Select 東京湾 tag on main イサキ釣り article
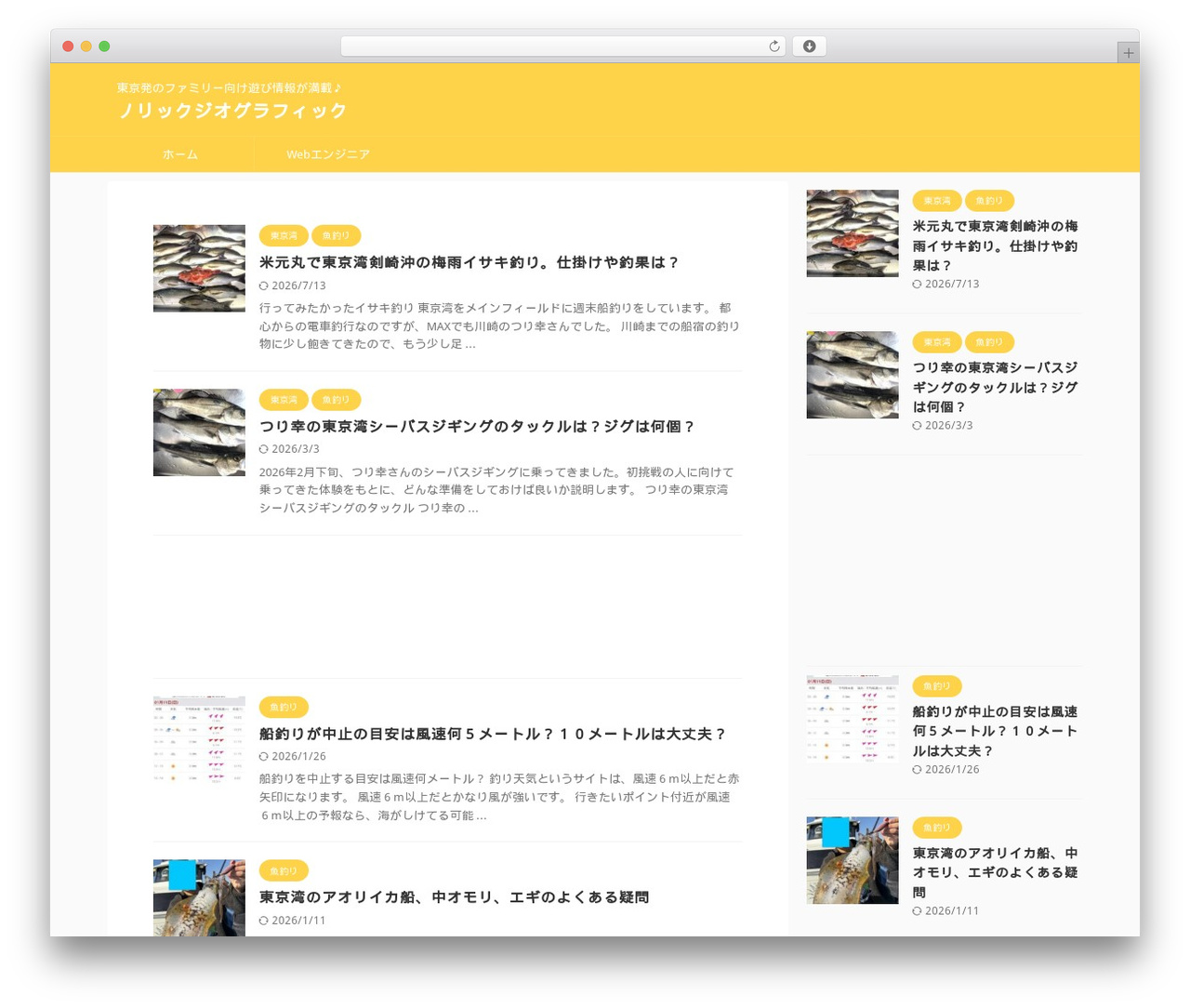1190x1008 pixels. tap(284, 236)
